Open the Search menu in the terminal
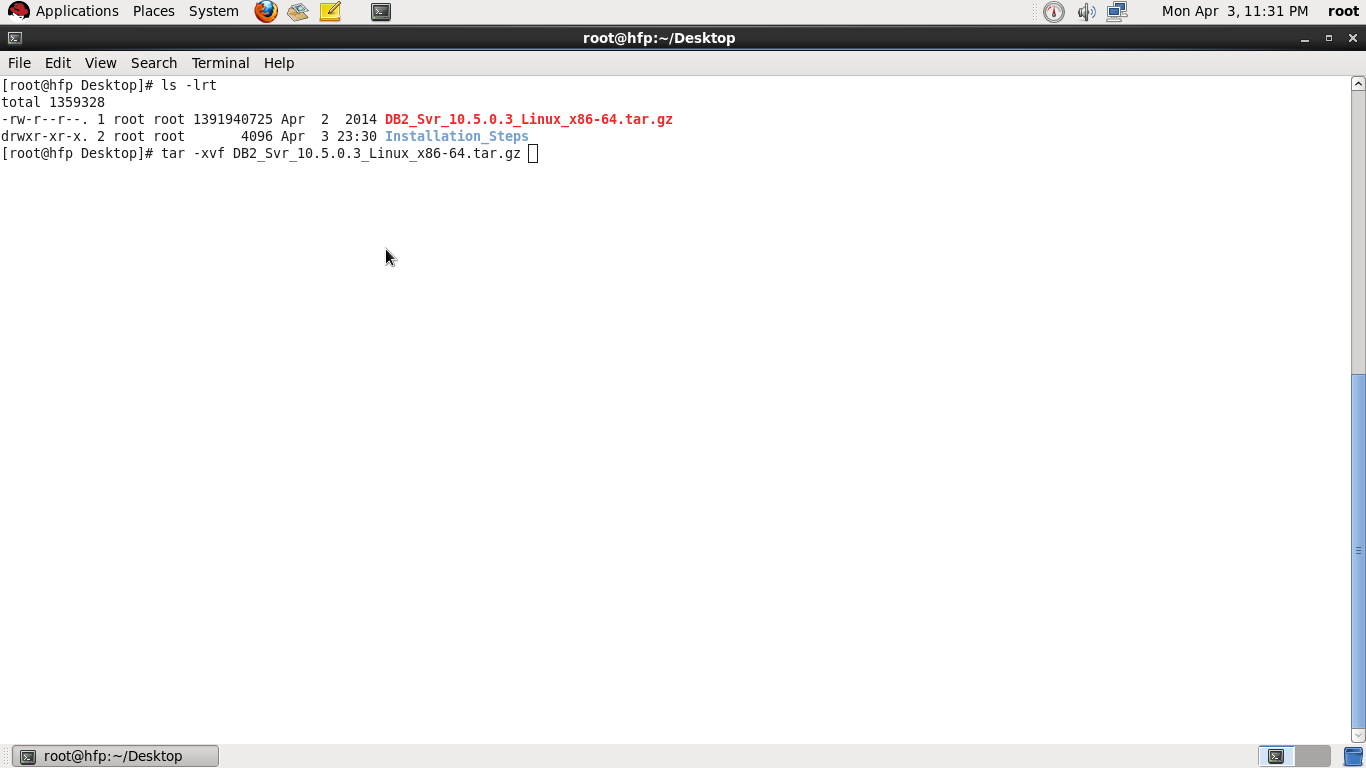1366x768 pixels. tap(153, 62)
